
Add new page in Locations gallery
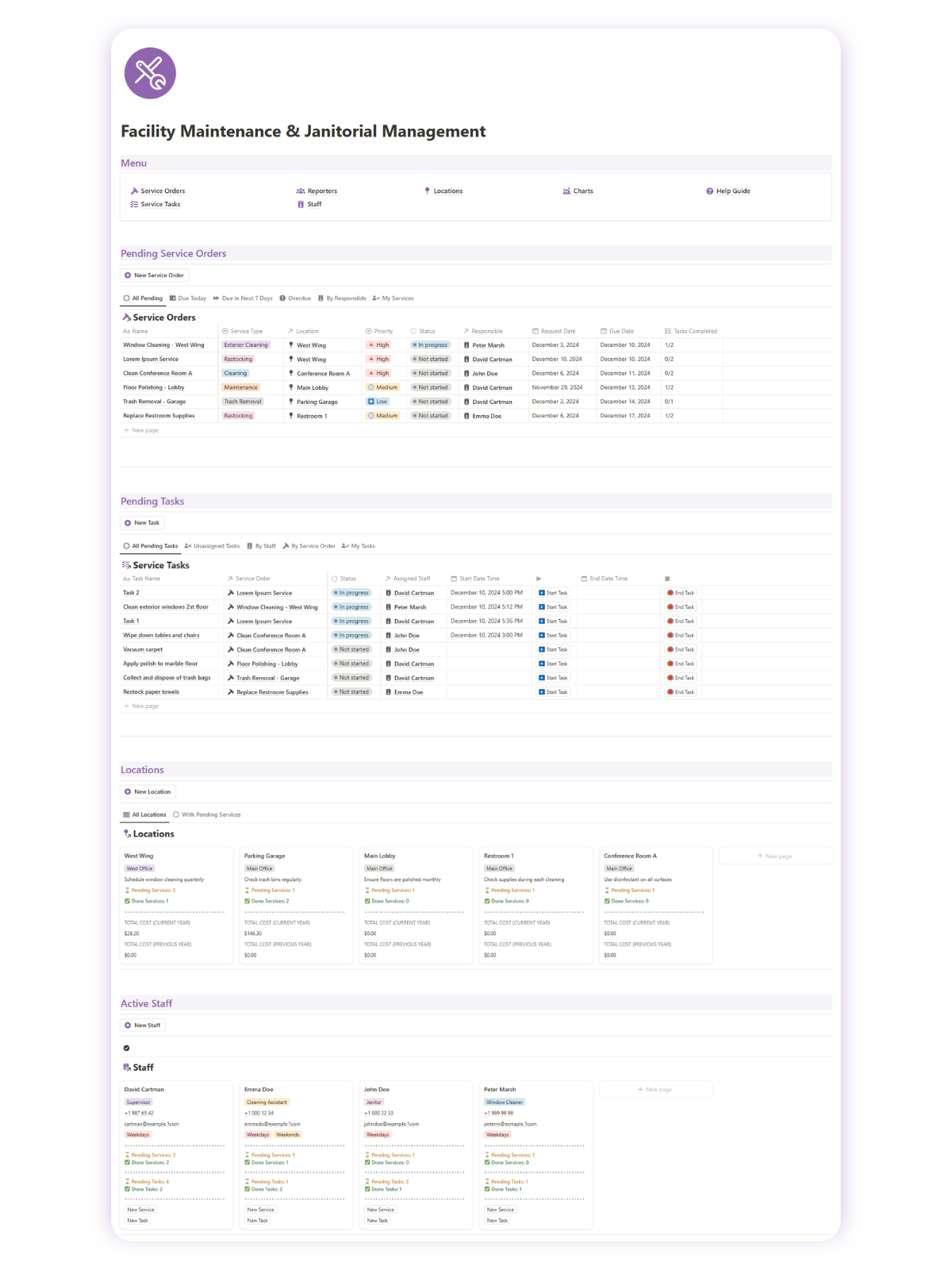point(775,856)
